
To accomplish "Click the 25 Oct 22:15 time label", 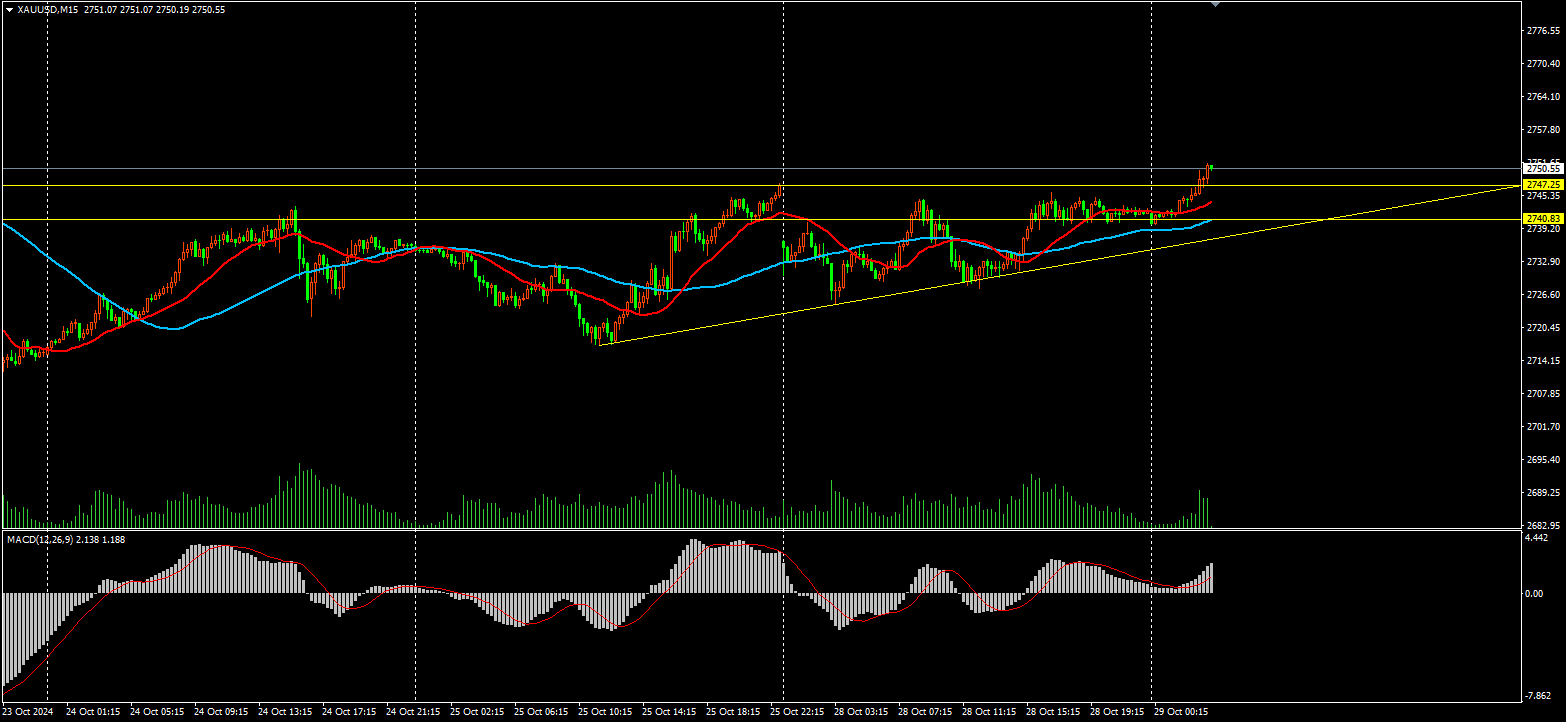I will (x=797, y=713).
